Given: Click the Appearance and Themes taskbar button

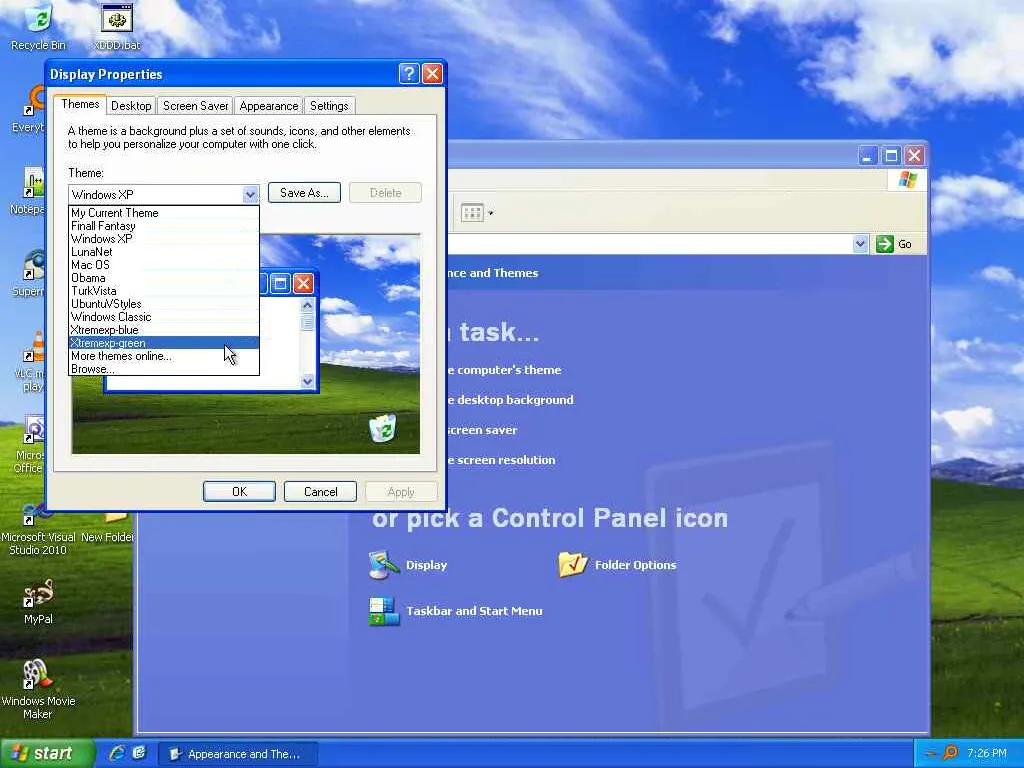Looking at the screenshot, I should (x=238, y=754).
